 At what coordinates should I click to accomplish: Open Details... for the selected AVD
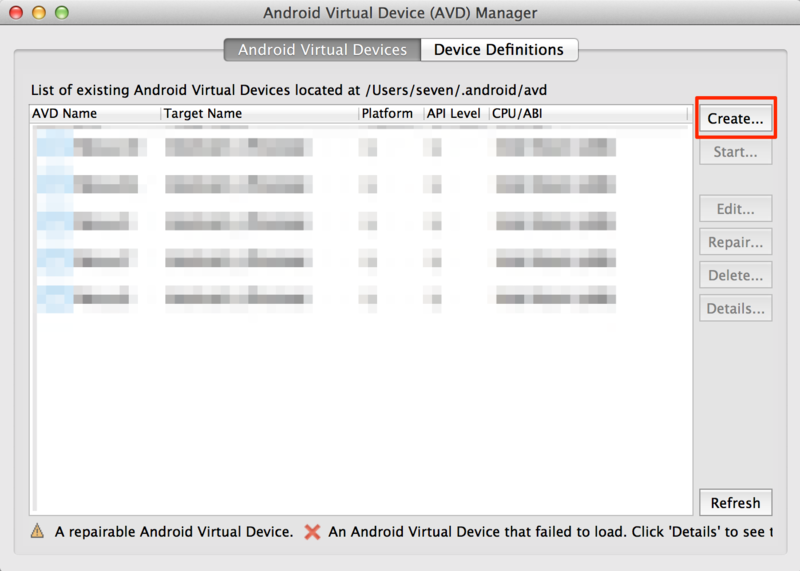tap(735, 308)
